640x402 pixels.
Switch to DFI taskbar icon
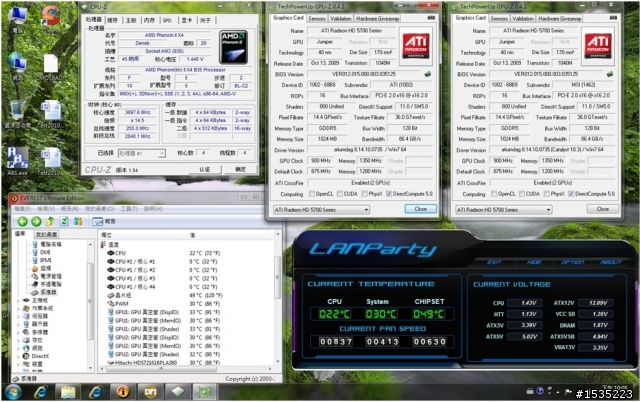point(151,392)
